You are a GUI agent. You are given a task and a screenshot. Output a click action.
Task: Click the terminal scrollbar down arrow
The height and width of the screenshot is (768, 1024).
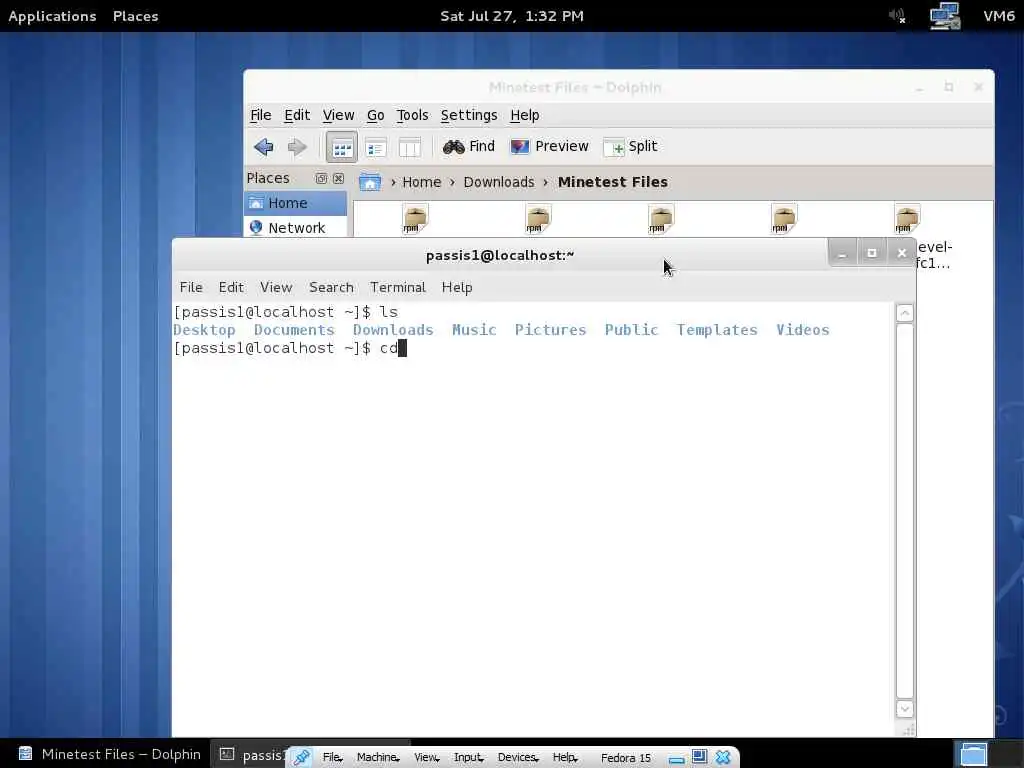[x=904, y=709]
